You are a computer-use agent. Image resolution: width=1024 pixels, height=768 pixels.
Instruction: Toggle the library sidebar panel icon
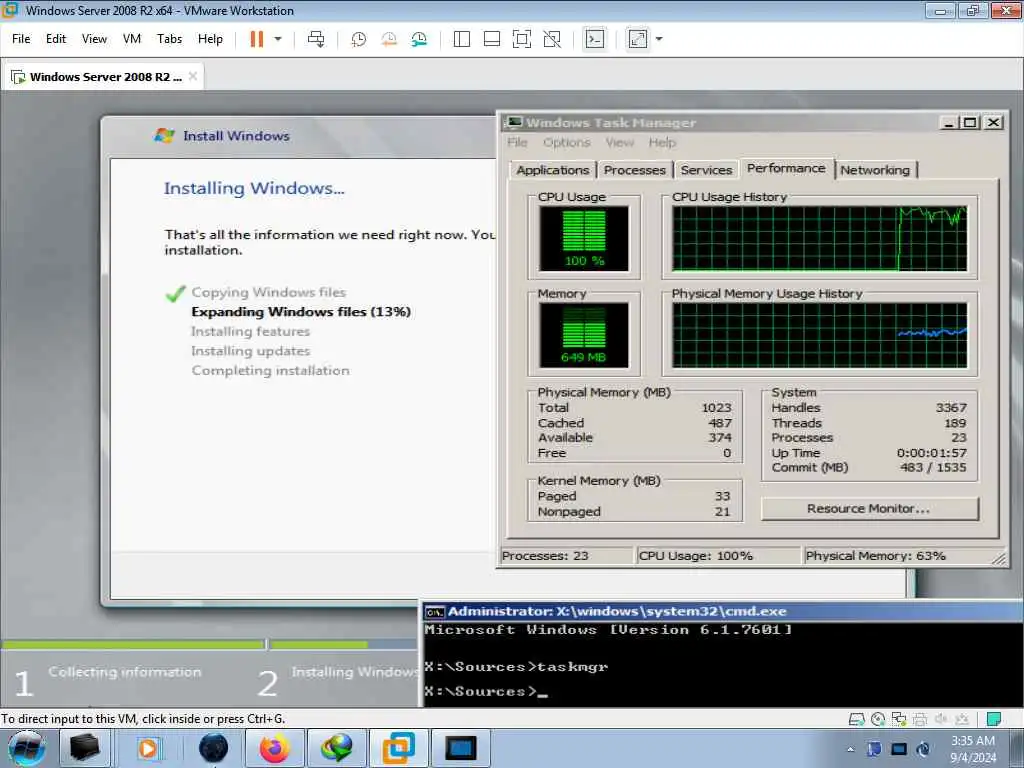[x=462, y=39]
